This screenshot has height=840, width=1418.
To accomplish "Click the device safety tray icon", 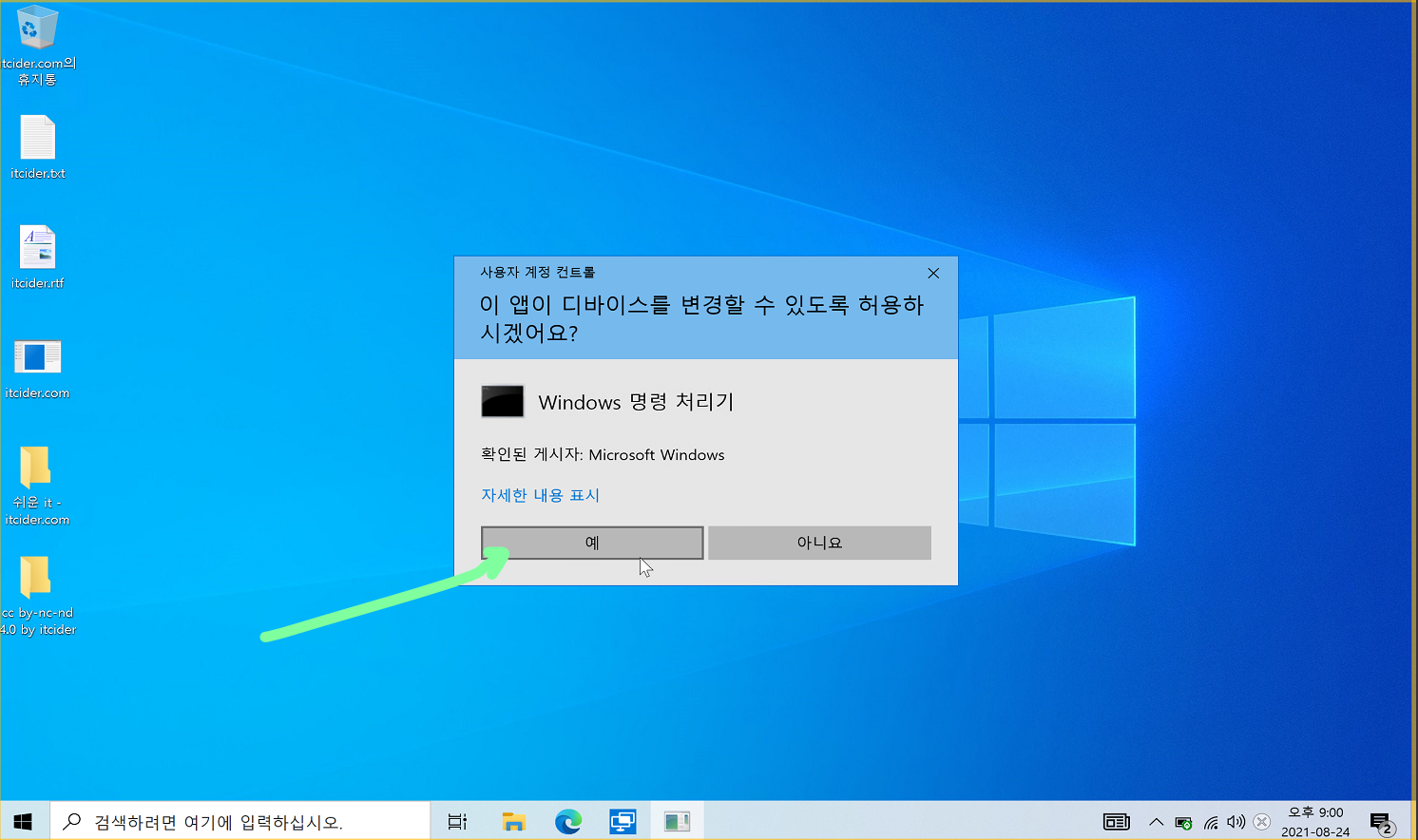I will coord(1183,823).
